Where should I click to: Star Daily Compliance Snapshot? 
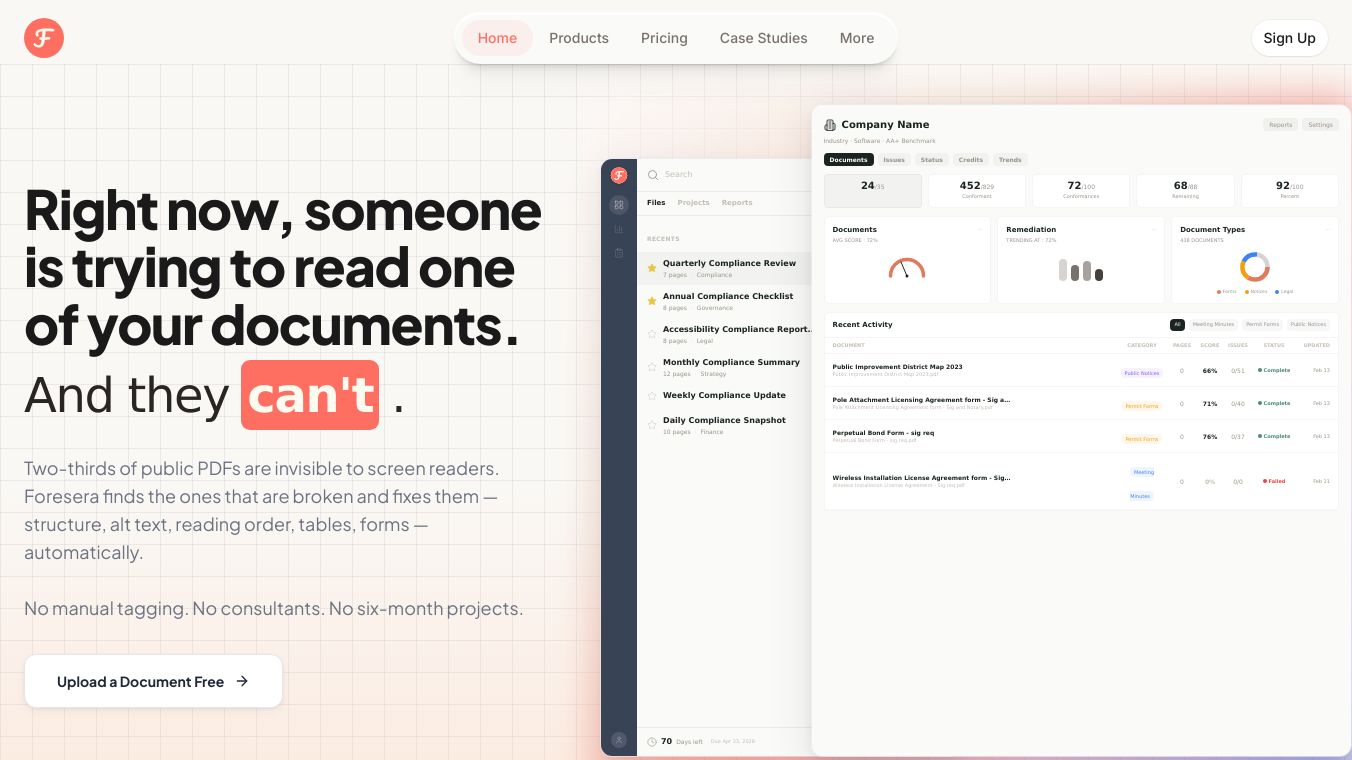point(652,425)
